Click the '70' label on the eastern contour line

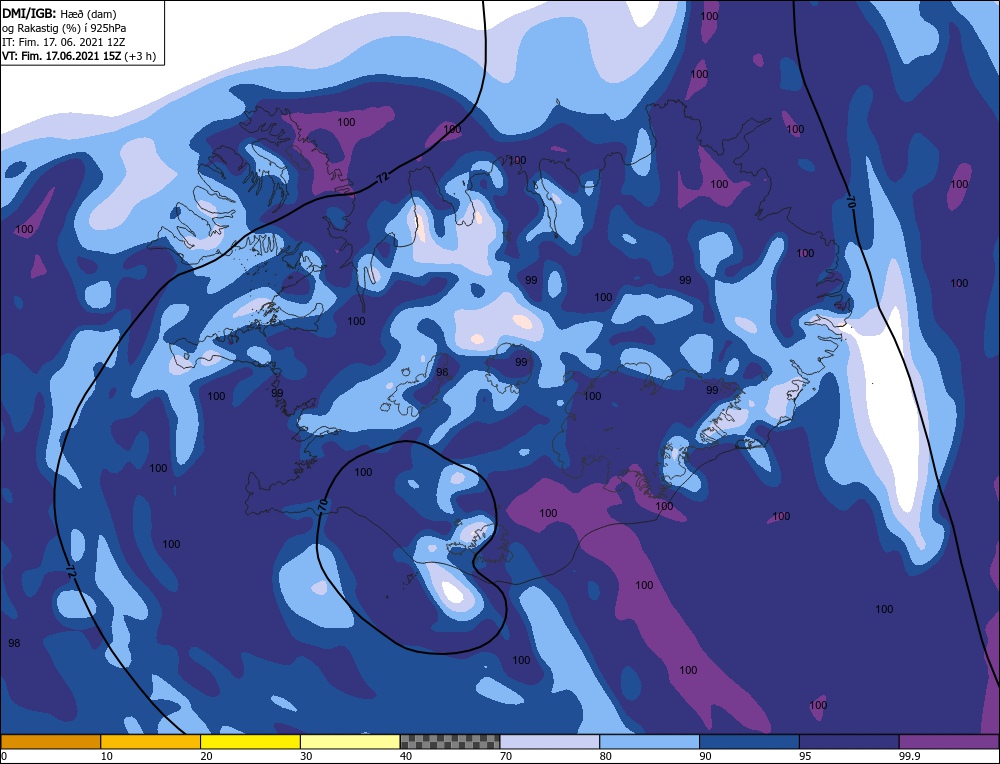(850, 203)
